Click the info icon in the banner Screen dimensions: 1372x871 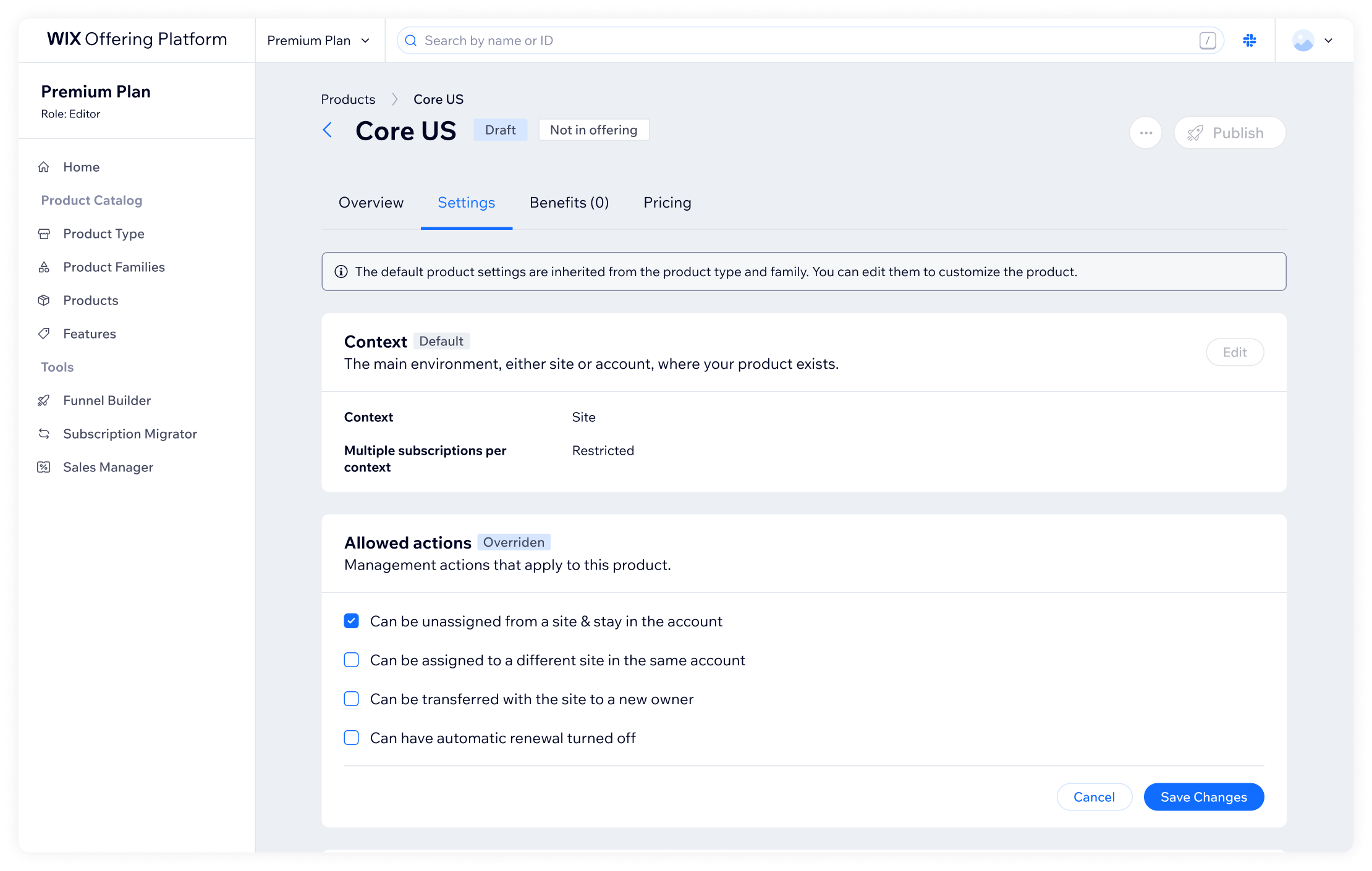pos(341,272)
